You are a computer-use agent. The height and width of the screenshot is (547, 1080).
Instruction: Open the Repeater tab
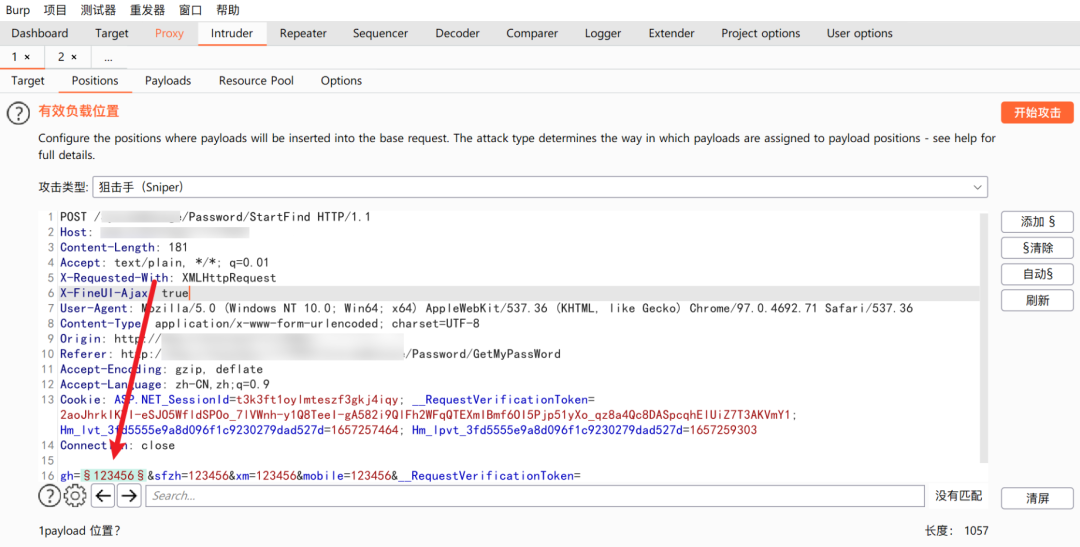303,33
